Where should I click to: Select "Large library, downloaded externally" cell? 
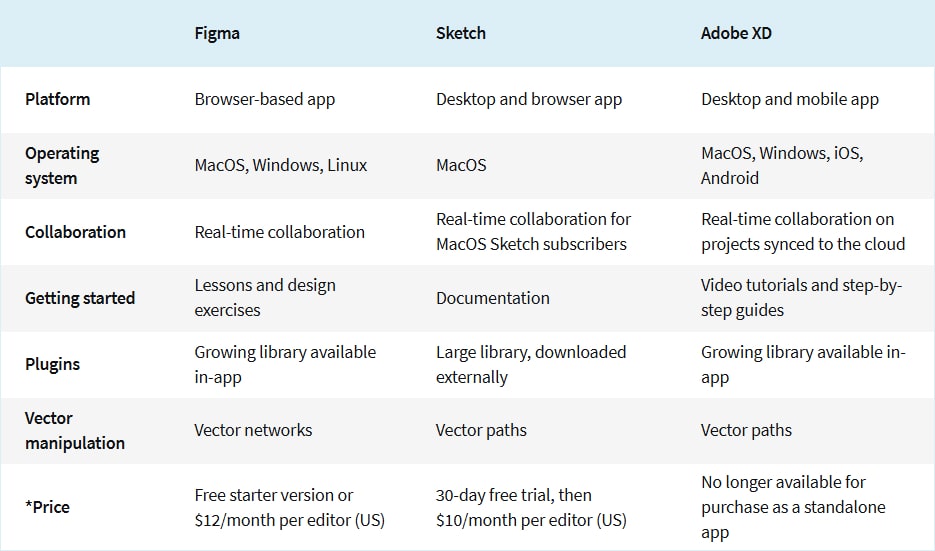tap(531, 364)
